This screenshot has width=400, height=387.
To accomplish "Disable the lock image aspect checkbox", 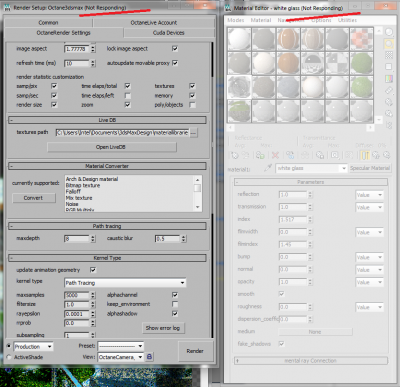I will click(175, 49).
